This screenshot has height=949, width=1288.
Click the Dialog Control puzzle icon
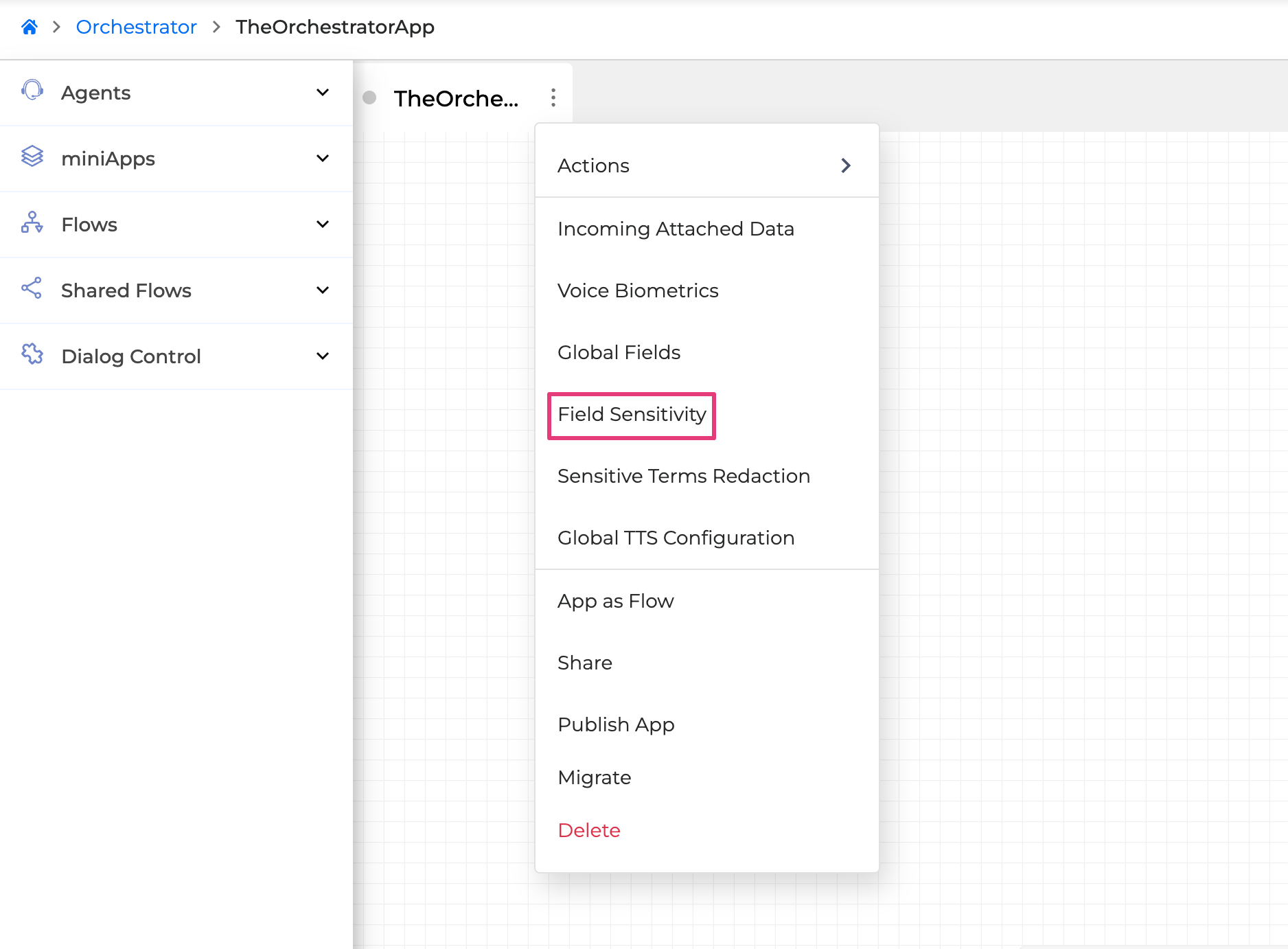tap(32, 354)
